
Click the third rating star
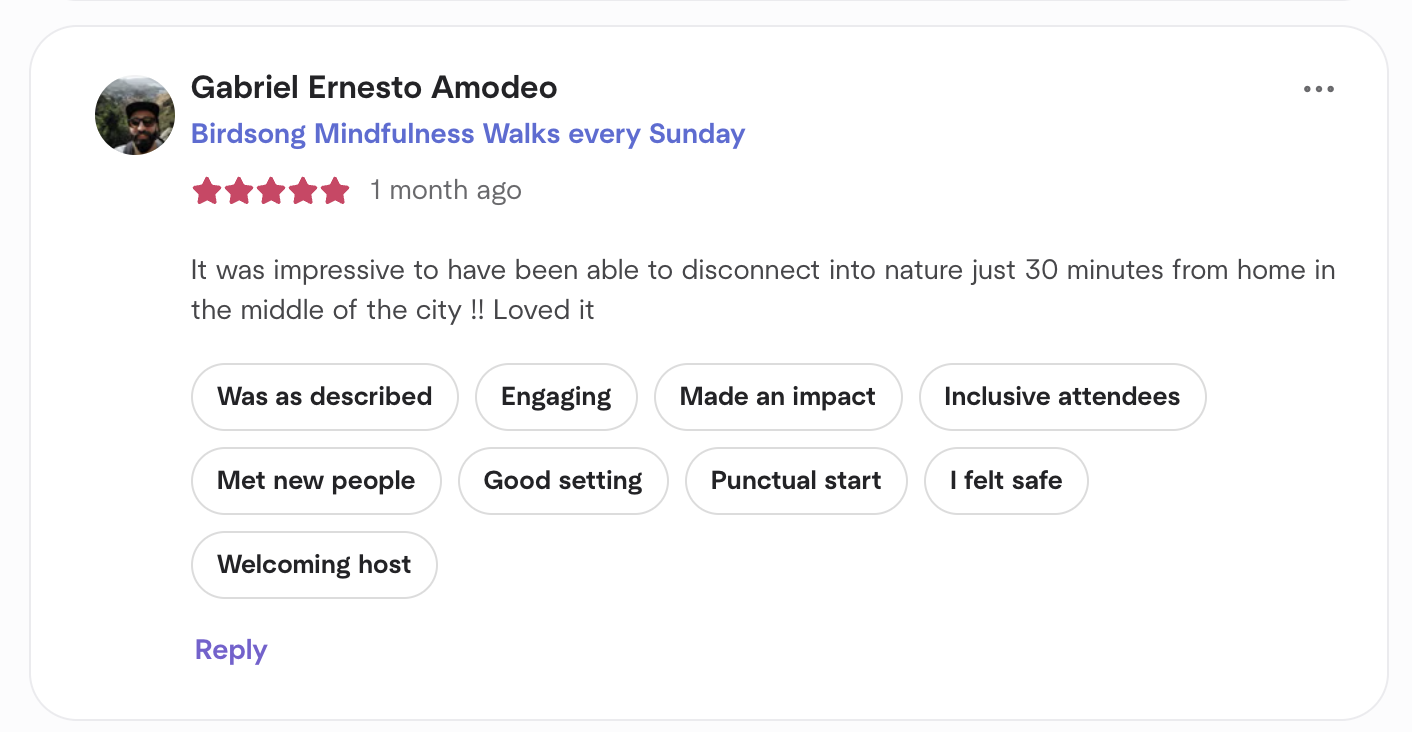click(x=271, y=190)
